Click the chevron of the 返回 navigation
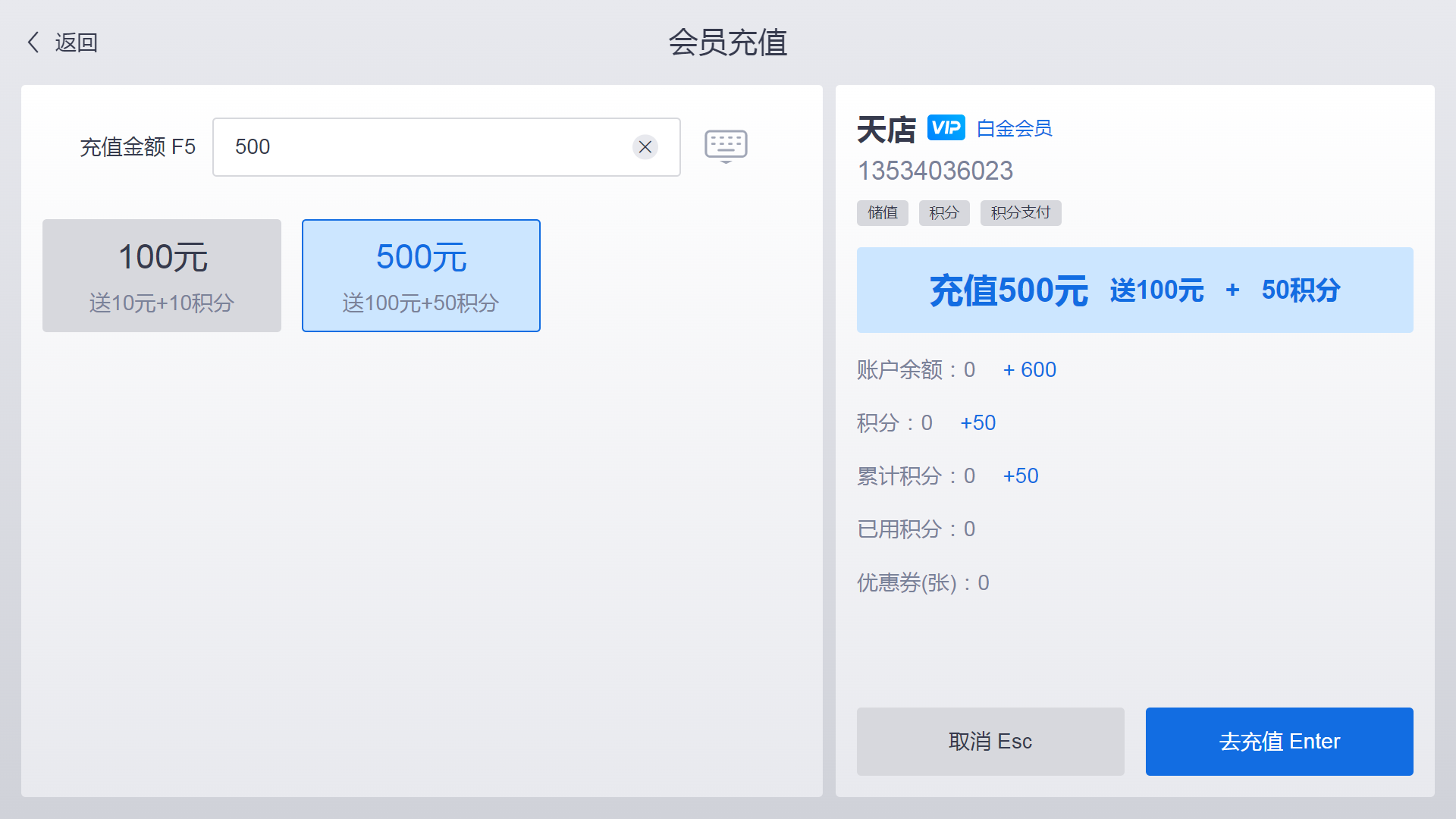The width and height of the screenshot is (1456, 819). [33, 42]
